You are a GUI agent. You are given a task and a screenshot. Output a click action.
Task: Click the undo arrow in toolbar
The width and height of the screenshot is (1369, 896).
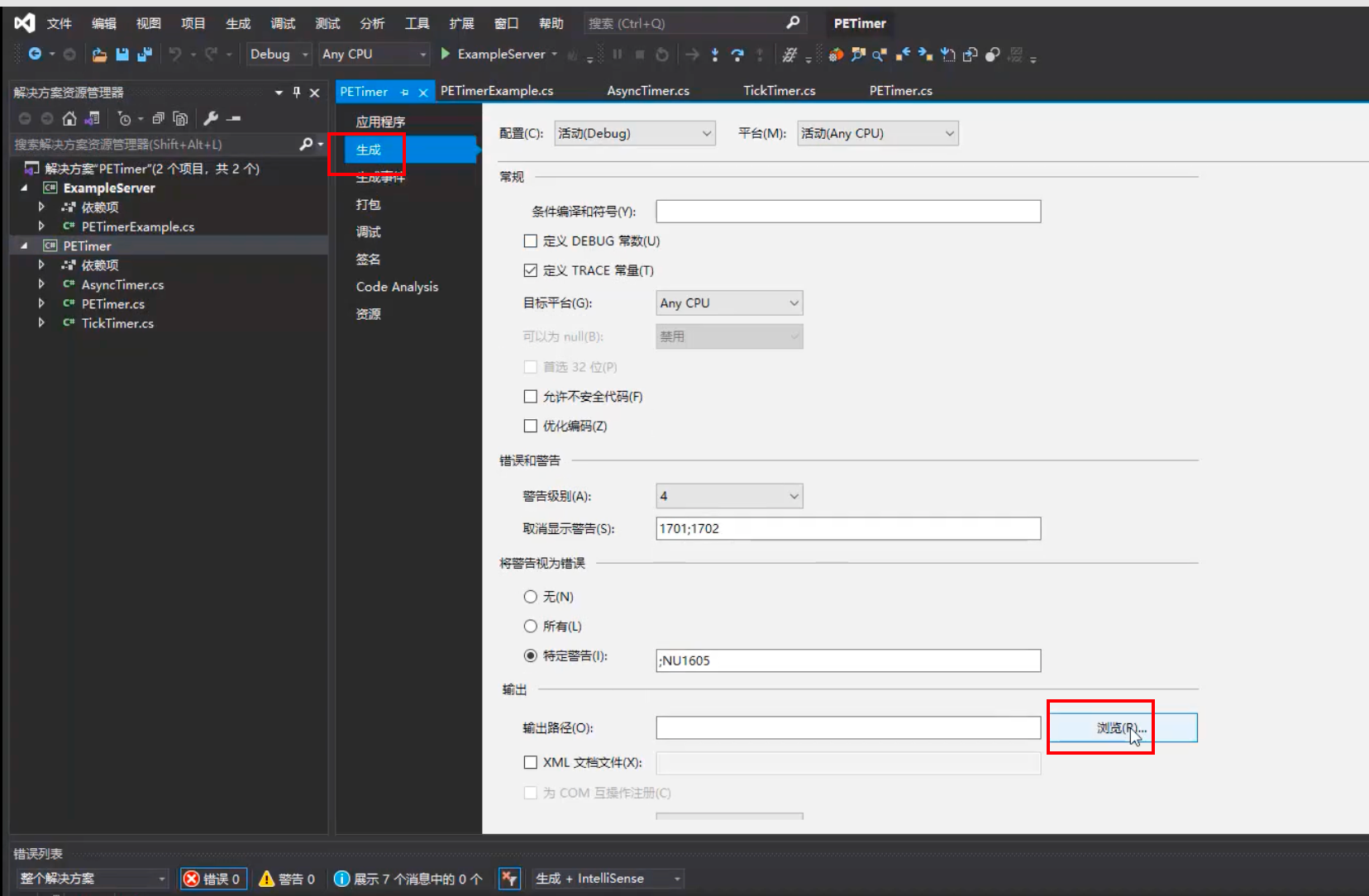pyautogui.click(x=174, y=55)
